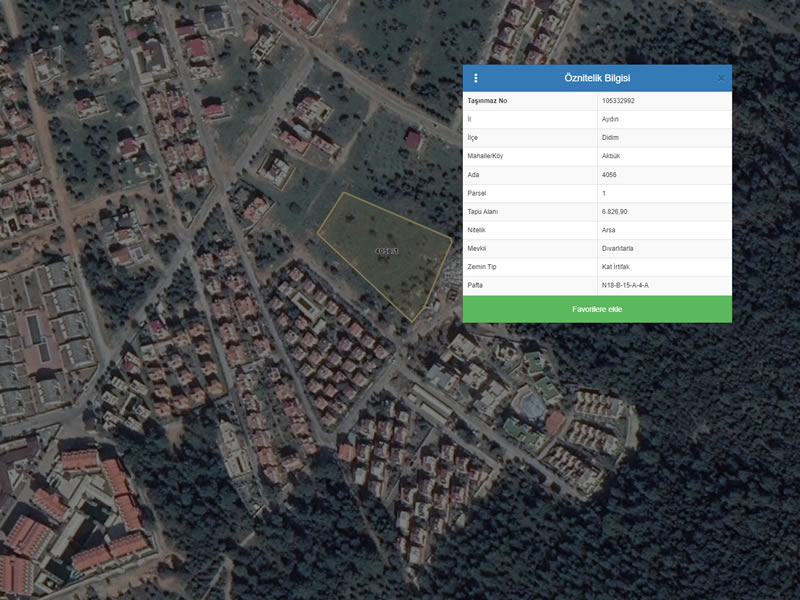This screenshot has height=600, width=800.
Task: Select the Tapu Alanı value 6.826,90
Action: pos(615,212)
